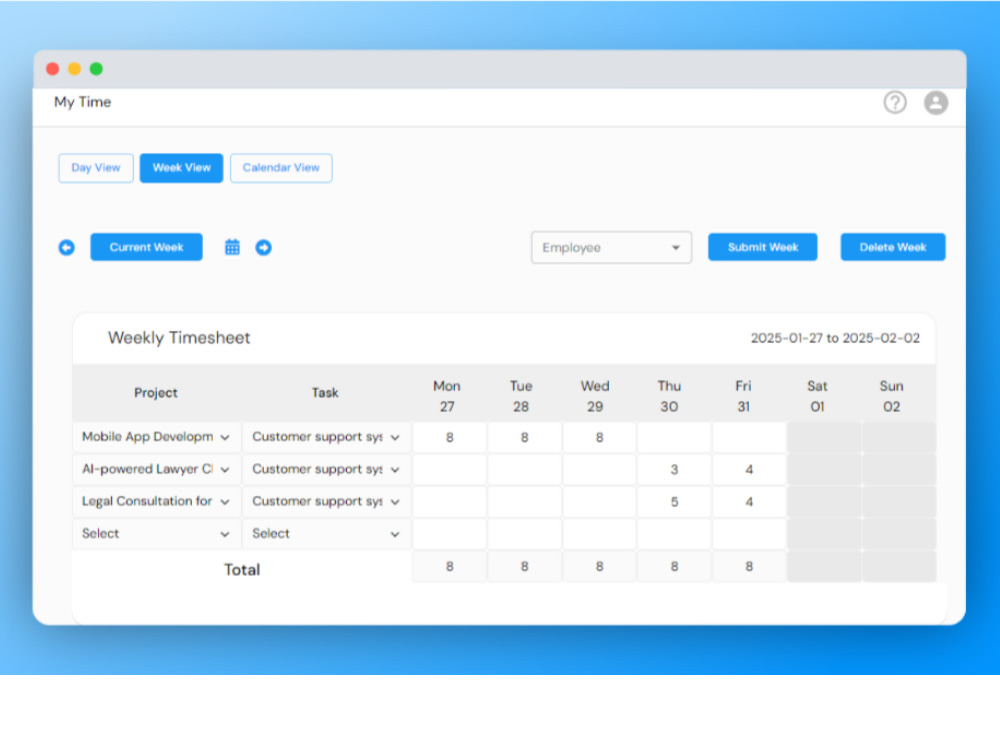Open the help question mark icon

click(895, 102)
